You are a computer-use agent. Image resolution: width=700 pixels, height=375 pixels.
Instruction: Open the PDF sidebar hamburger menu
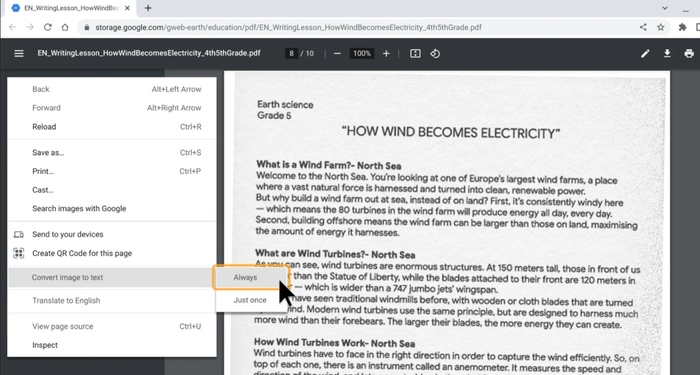(x=19, y=54)
